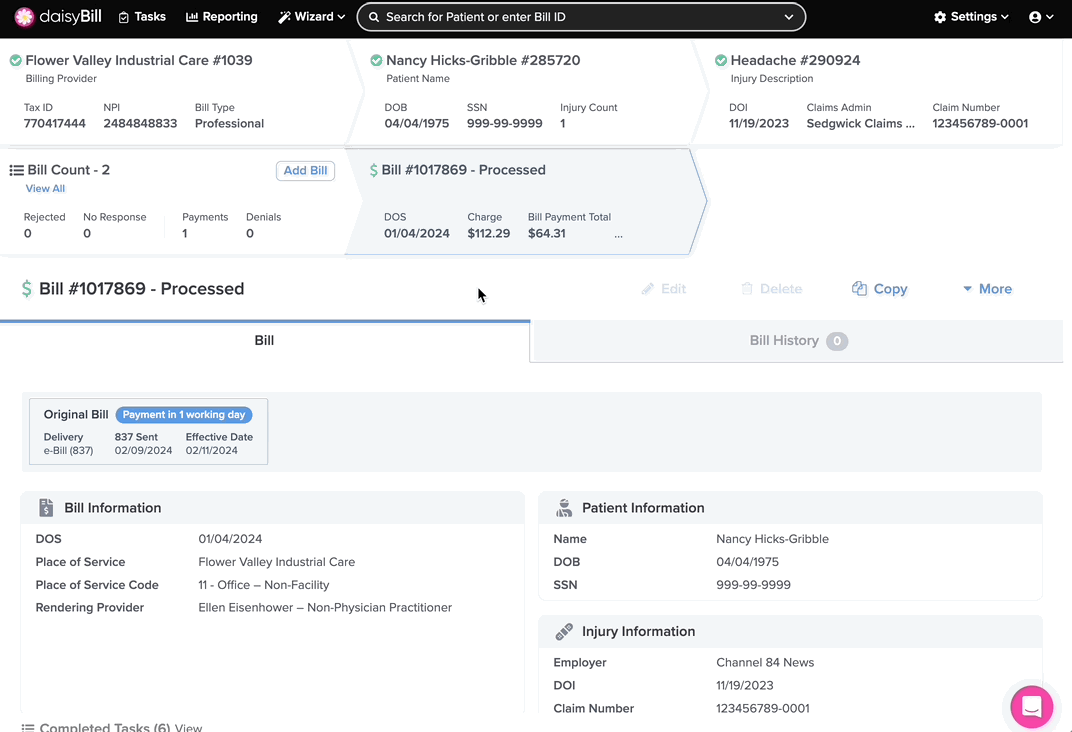
Task: Open the user account menu
Action: point(1041,17)
